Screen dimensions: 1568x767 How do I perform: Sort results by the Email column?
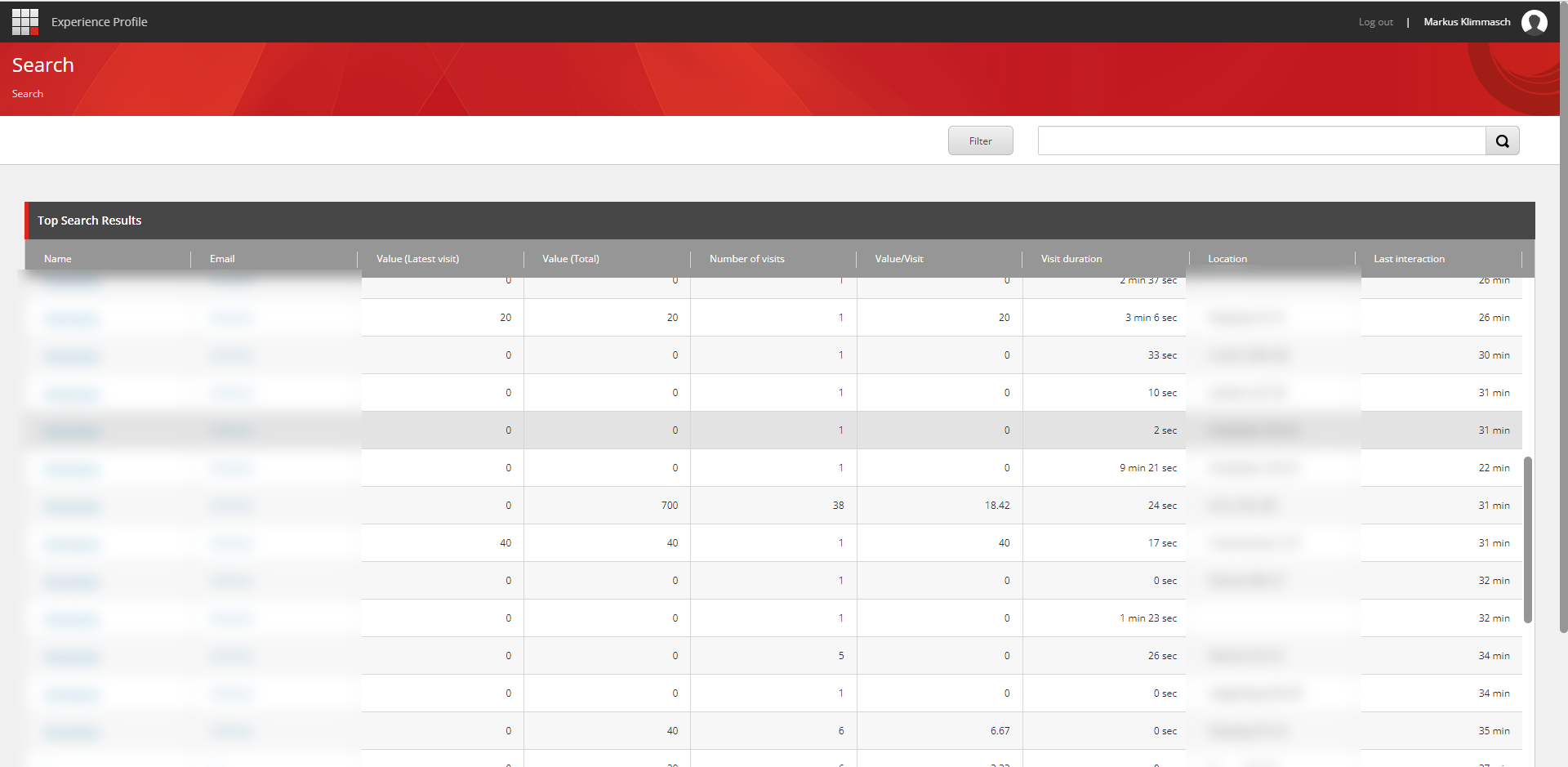tap(222, 258)
